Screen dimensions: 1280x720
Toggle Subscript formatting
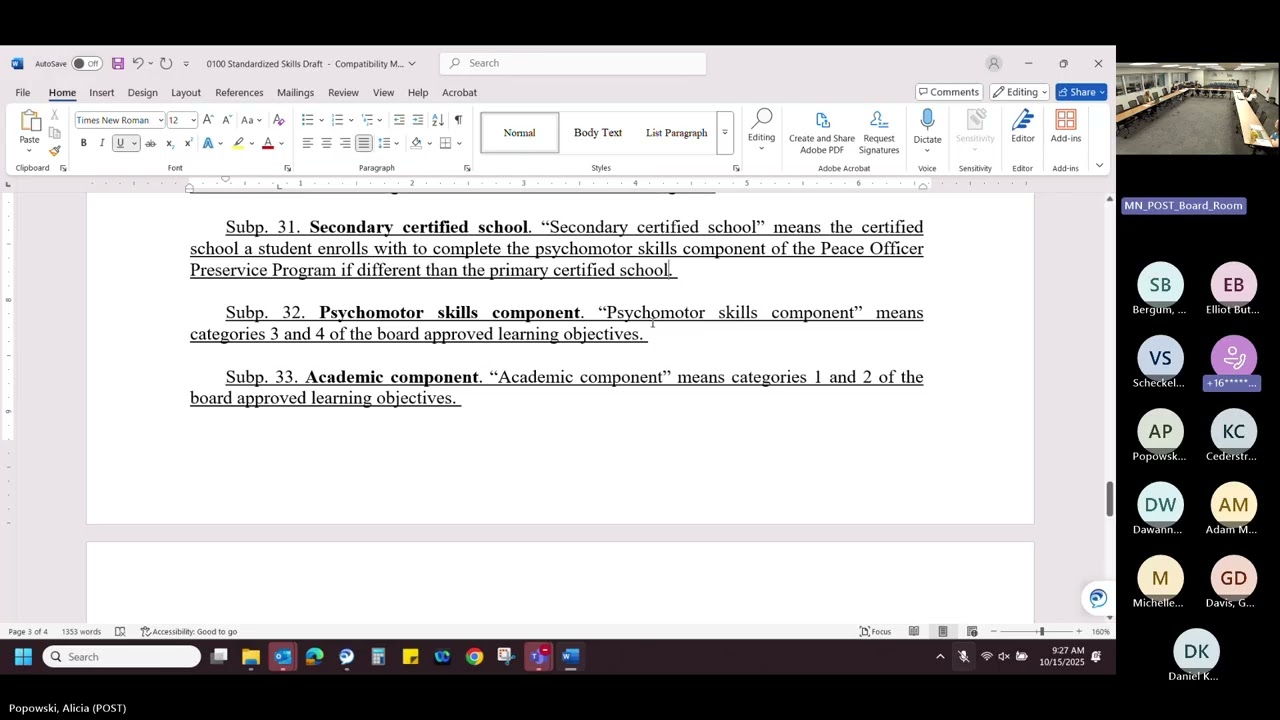pyautogui.click(x=170, y=143)
